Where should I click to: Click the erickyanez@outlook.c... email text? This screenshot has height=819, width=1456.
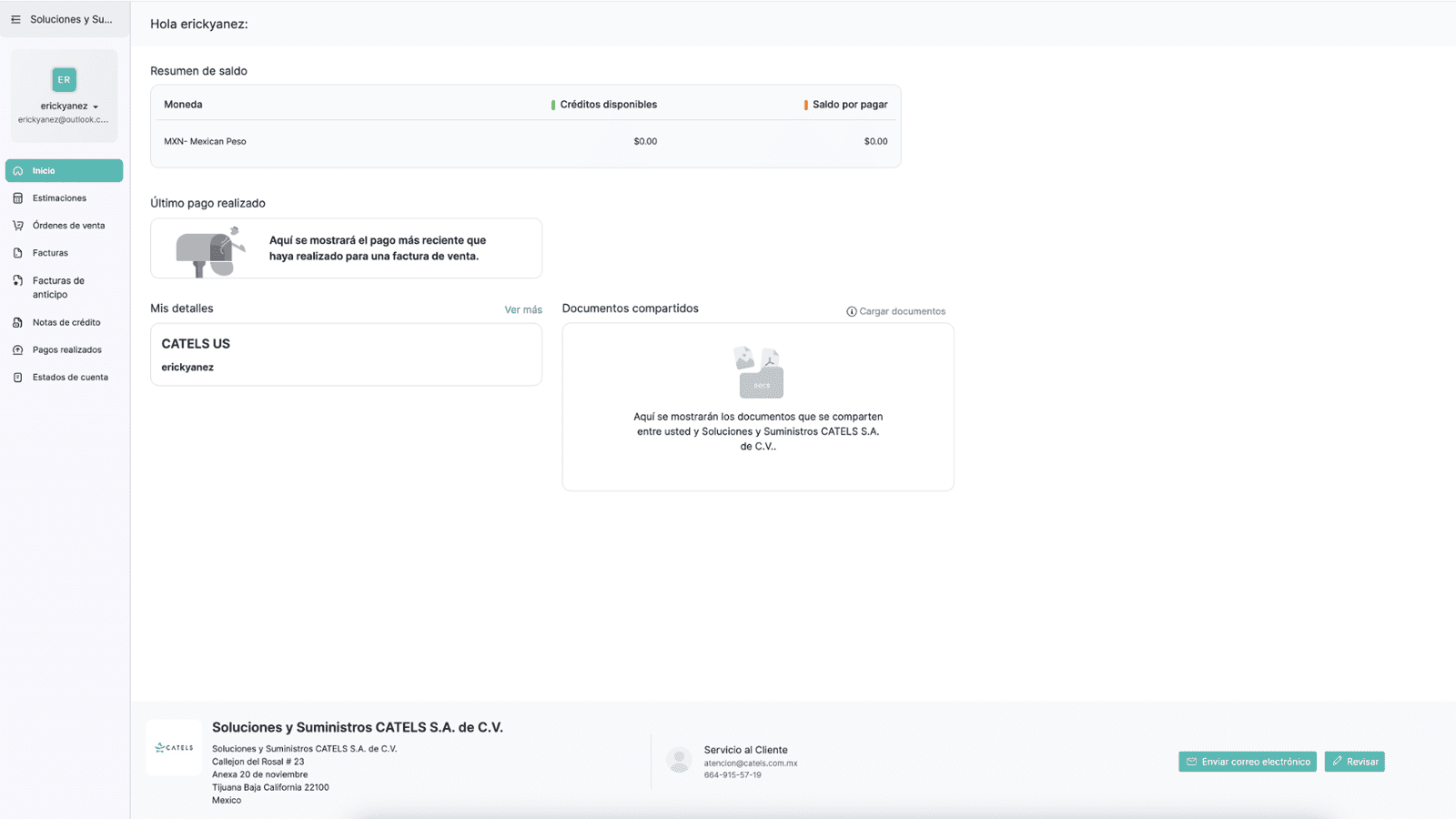coord(64,120)
